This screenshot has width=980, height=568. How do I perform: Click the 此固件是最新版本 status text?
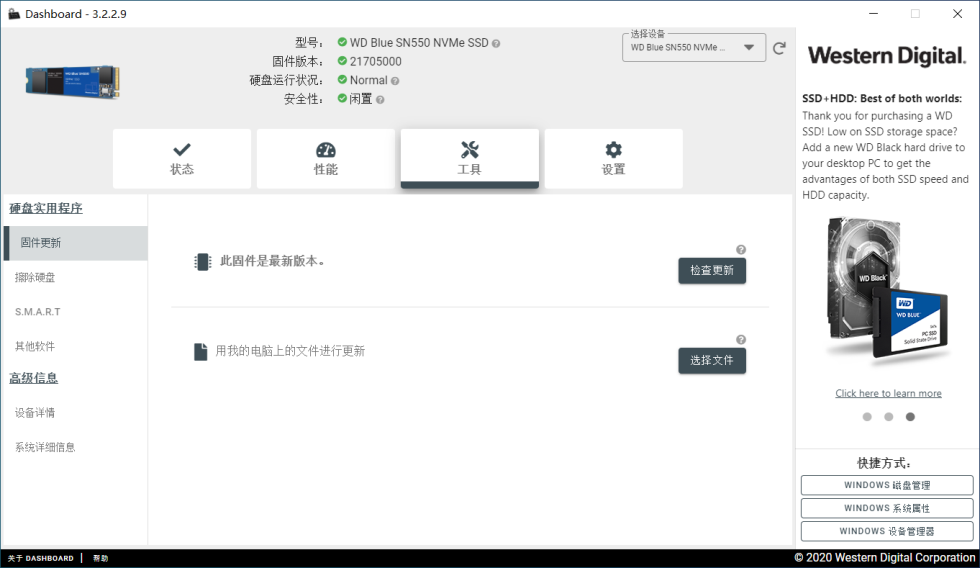point(272,261)
